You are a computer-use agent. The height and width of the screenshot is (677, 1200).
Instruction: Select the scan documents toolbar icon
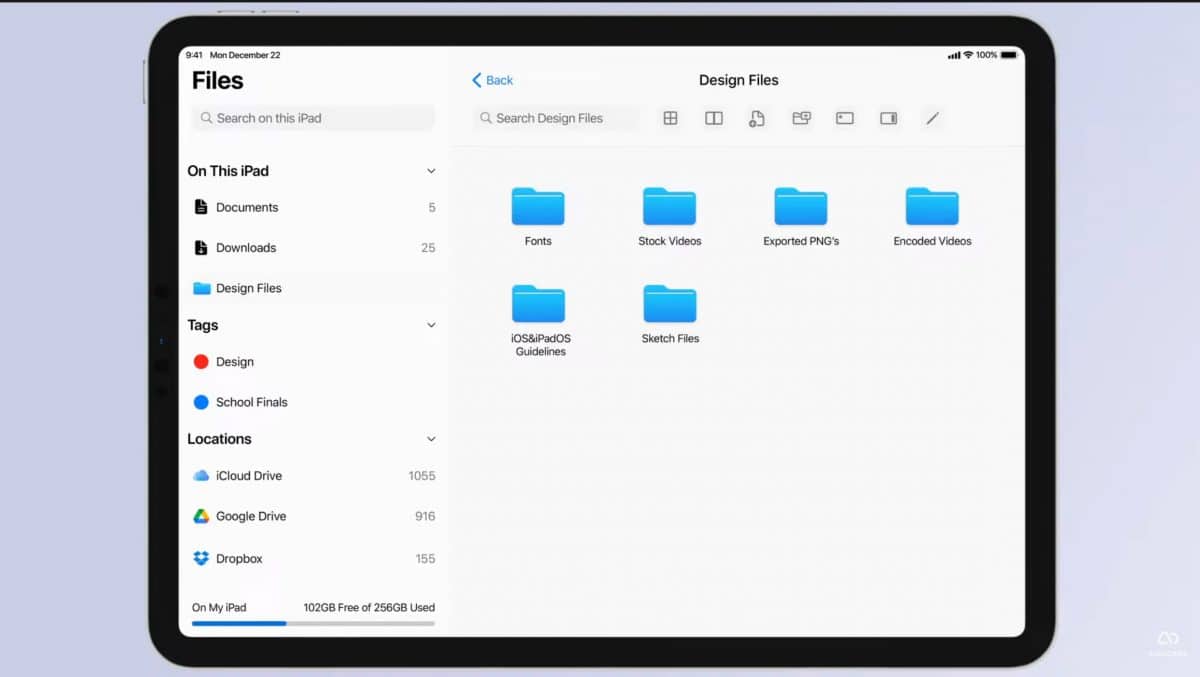(x=845, y=118)
